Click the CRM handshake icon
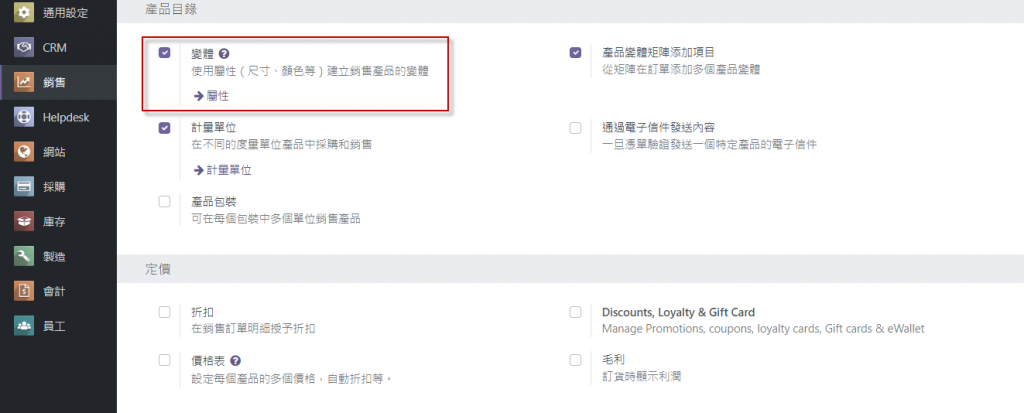The image size is (1024, 413). click(x=24, y=48)
